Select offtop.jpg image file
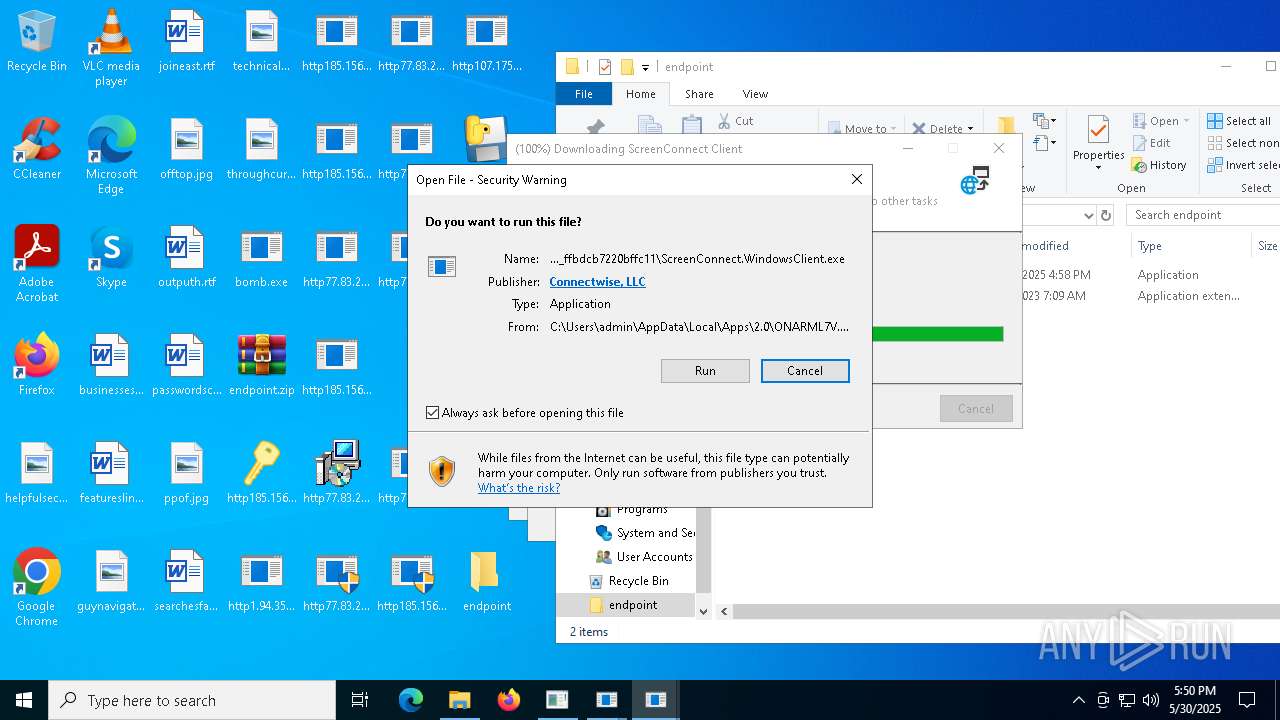 (x=186, y=148)
